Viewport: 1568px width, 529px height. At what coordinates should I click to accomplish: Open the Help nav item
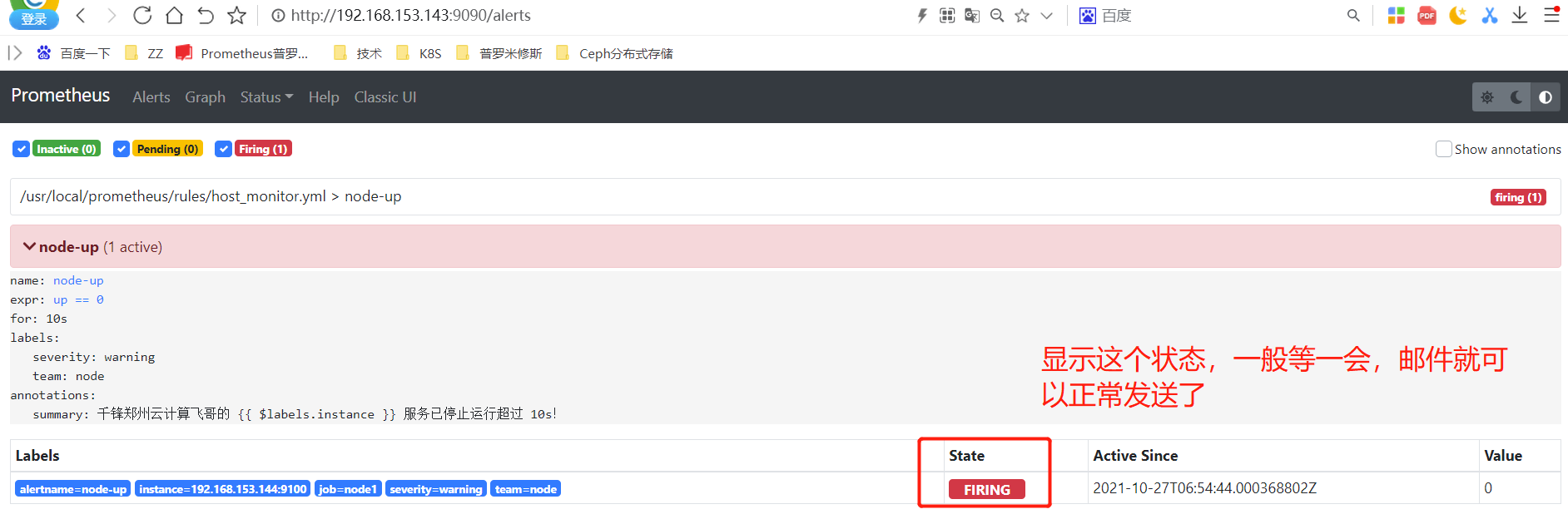point(324,97)
